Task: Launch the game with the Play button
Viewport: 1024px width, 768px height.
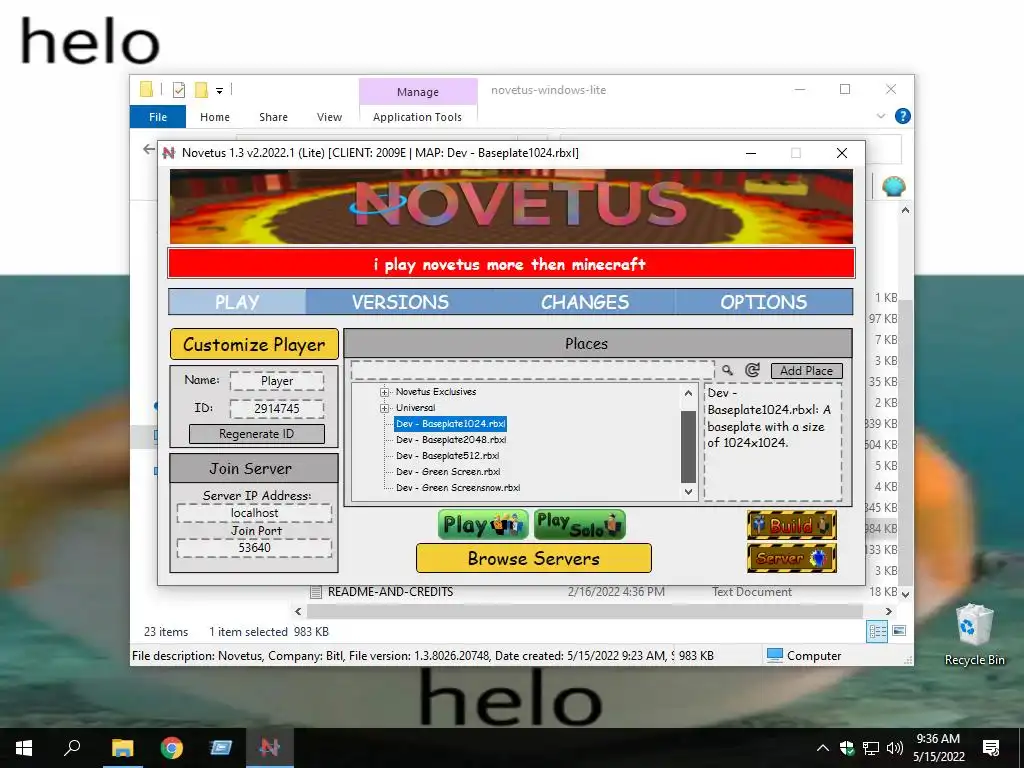Action: click(483, 525)
